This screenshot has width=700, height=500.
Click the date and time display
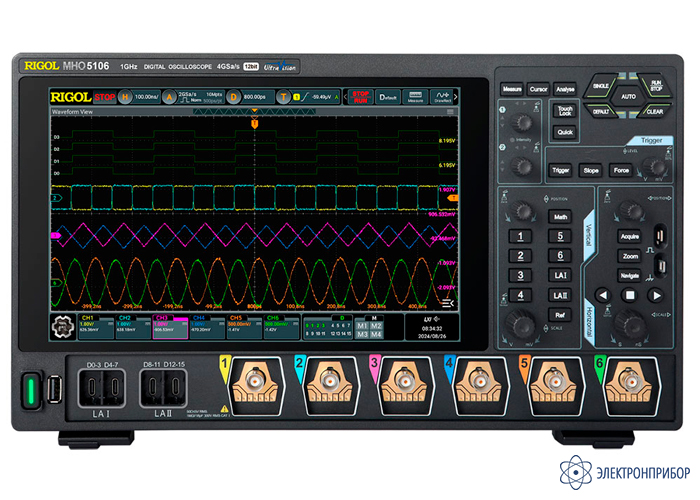pyautogui.click(x=432, y=332)
